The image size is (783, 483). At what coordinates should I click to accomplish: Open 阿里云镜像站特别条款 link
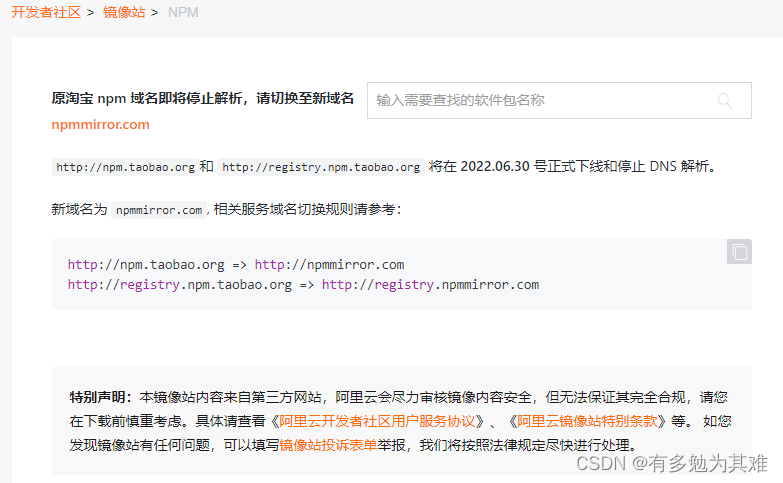click(587, 421)
